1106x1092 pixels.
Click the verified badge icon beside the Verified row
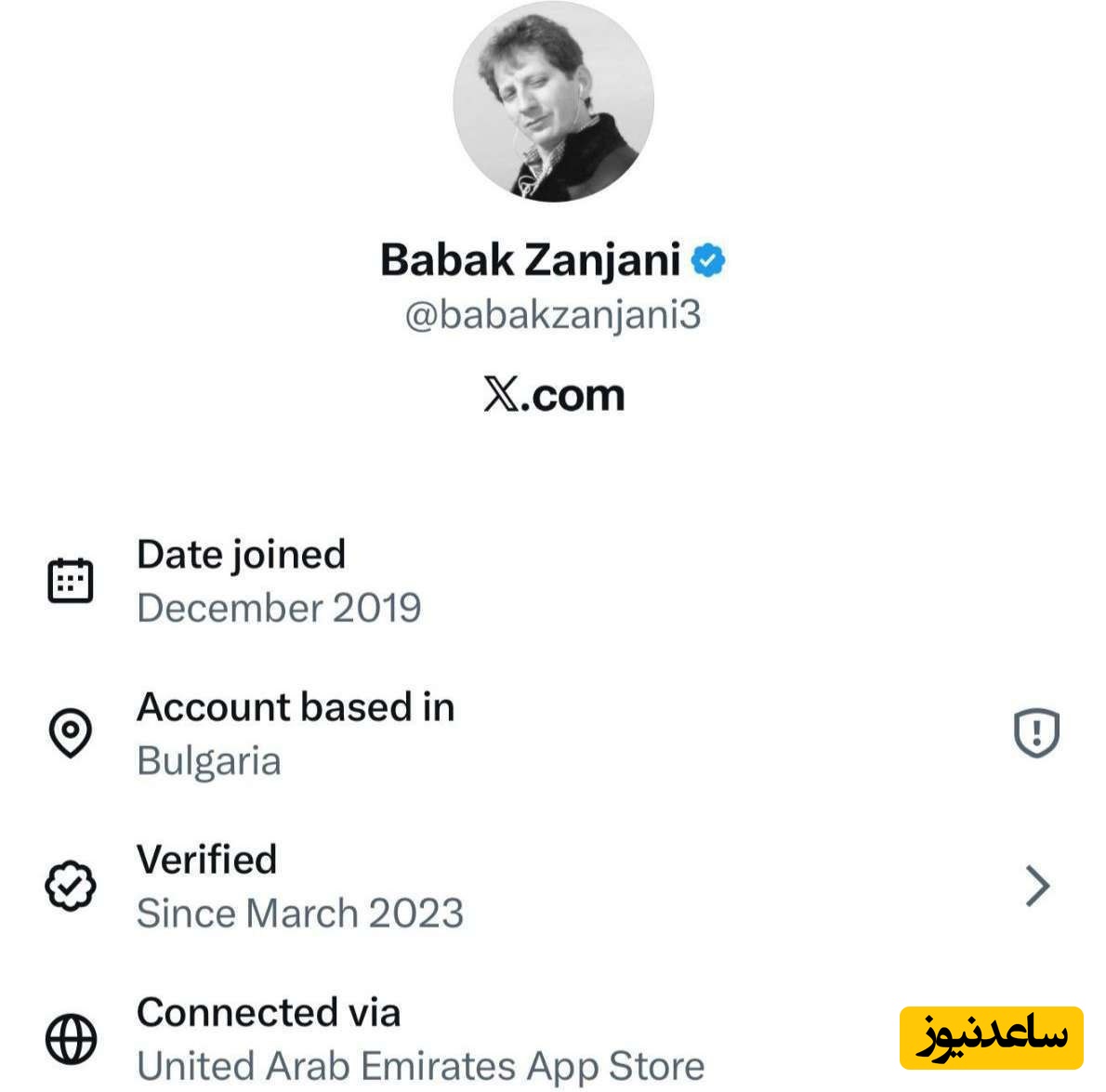pos(70,885)
